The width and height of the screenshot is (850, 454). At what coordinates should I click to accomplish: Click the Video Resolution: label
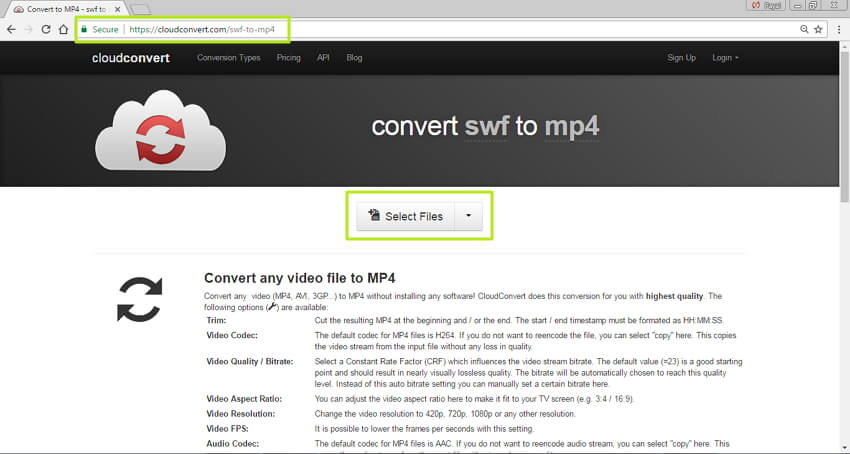click(241, 414)
